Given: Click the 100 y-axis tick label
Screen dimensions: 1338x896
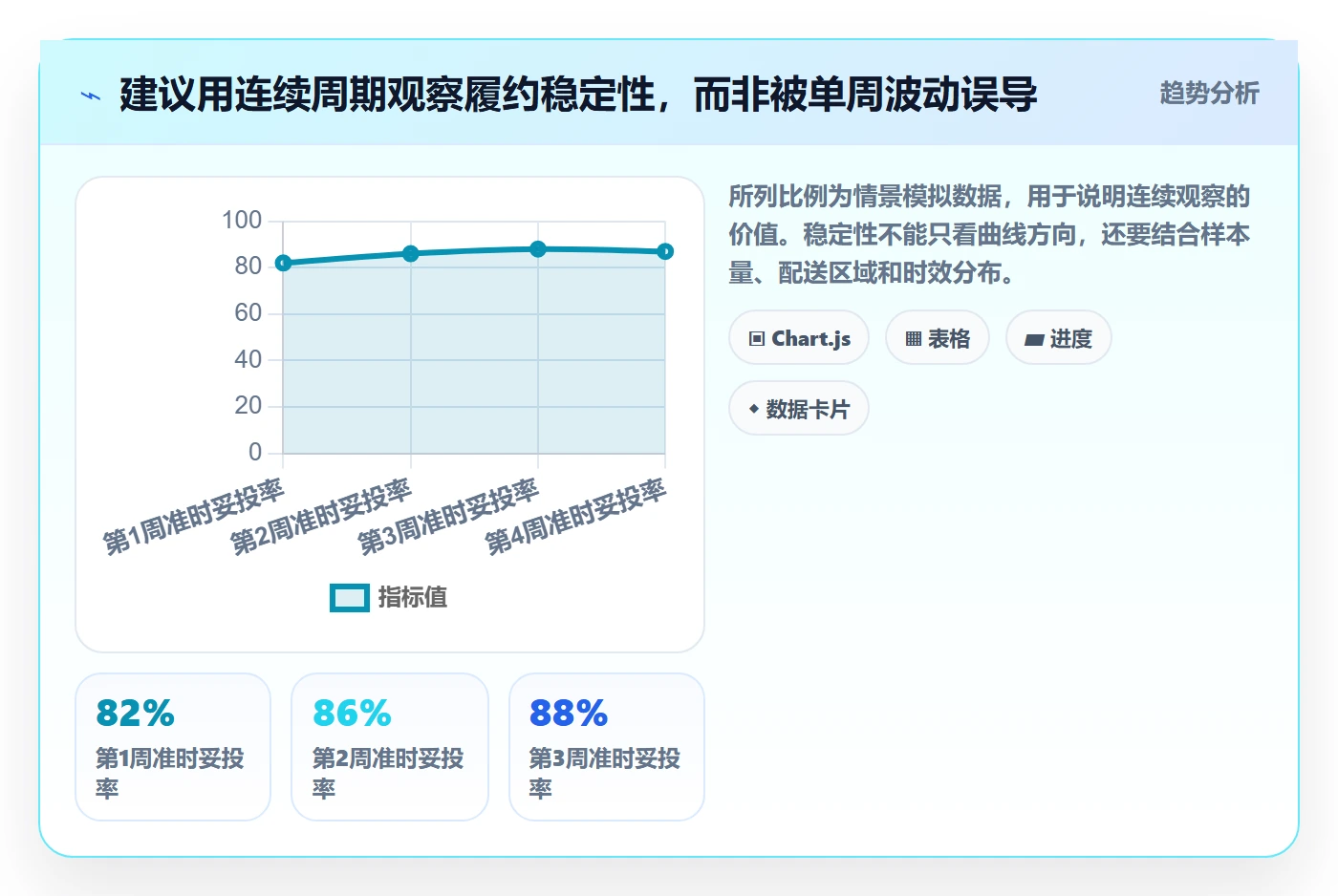Looking at the screenshot, I should pyautogui.click(x=242, y=221).
